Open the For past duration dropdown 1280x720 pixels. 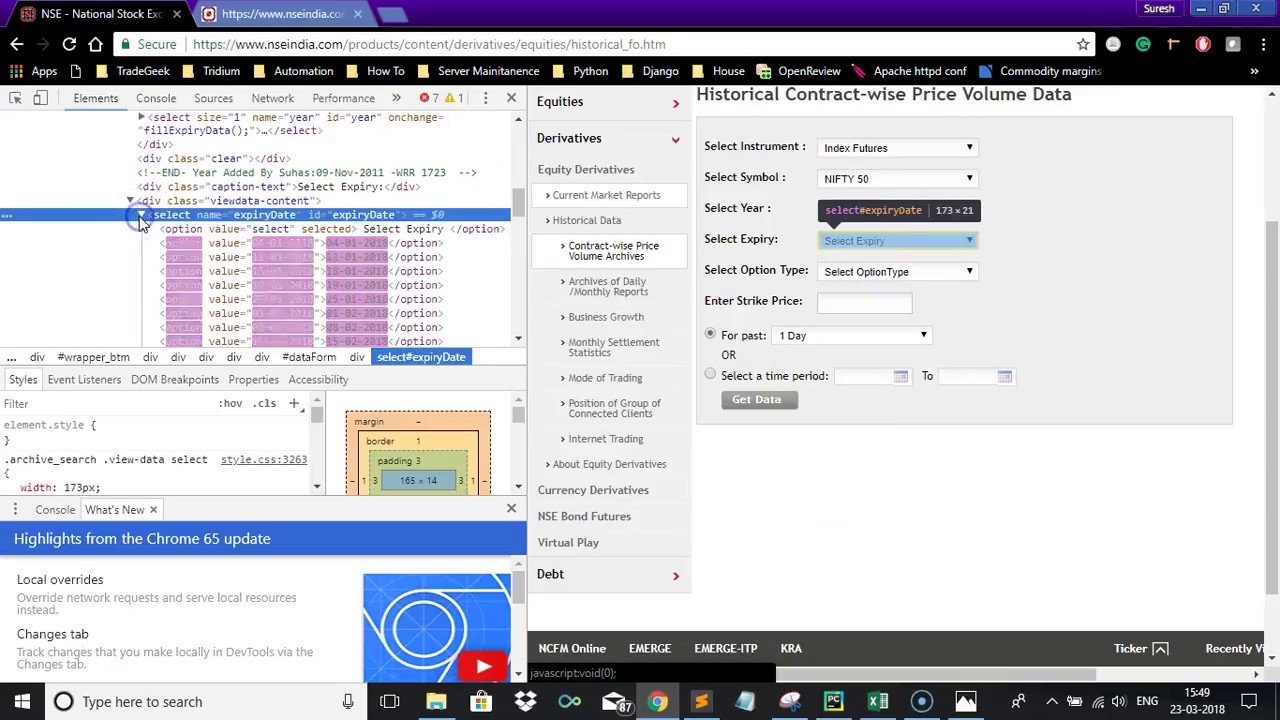[853, 336]
